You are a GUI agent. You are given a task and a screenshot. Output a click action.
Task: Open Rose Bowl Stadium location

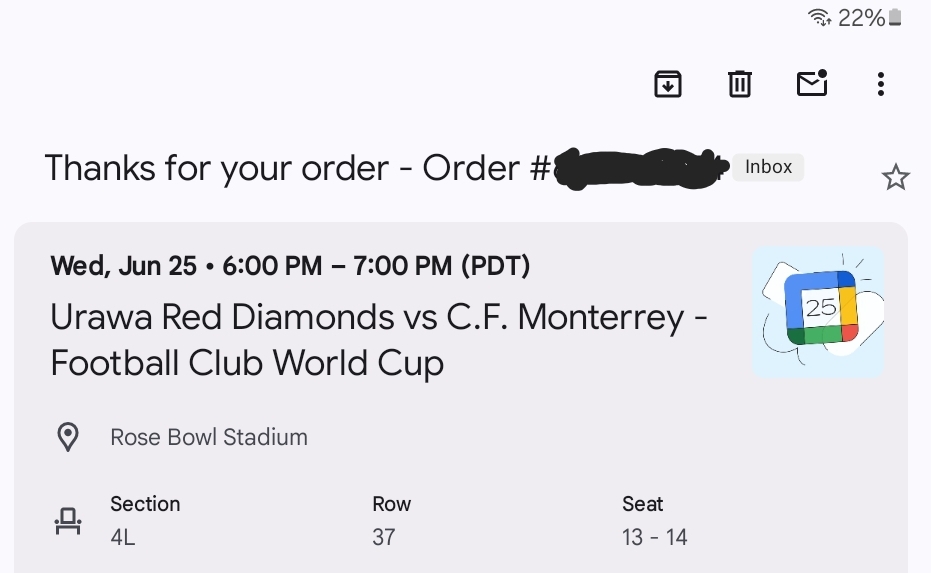pyautogui.click(x=209, y=437)
